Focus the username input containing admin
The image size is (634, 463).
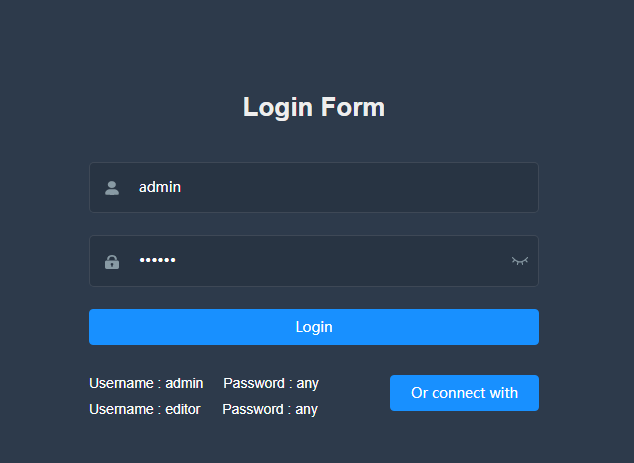tap(330, 187)
